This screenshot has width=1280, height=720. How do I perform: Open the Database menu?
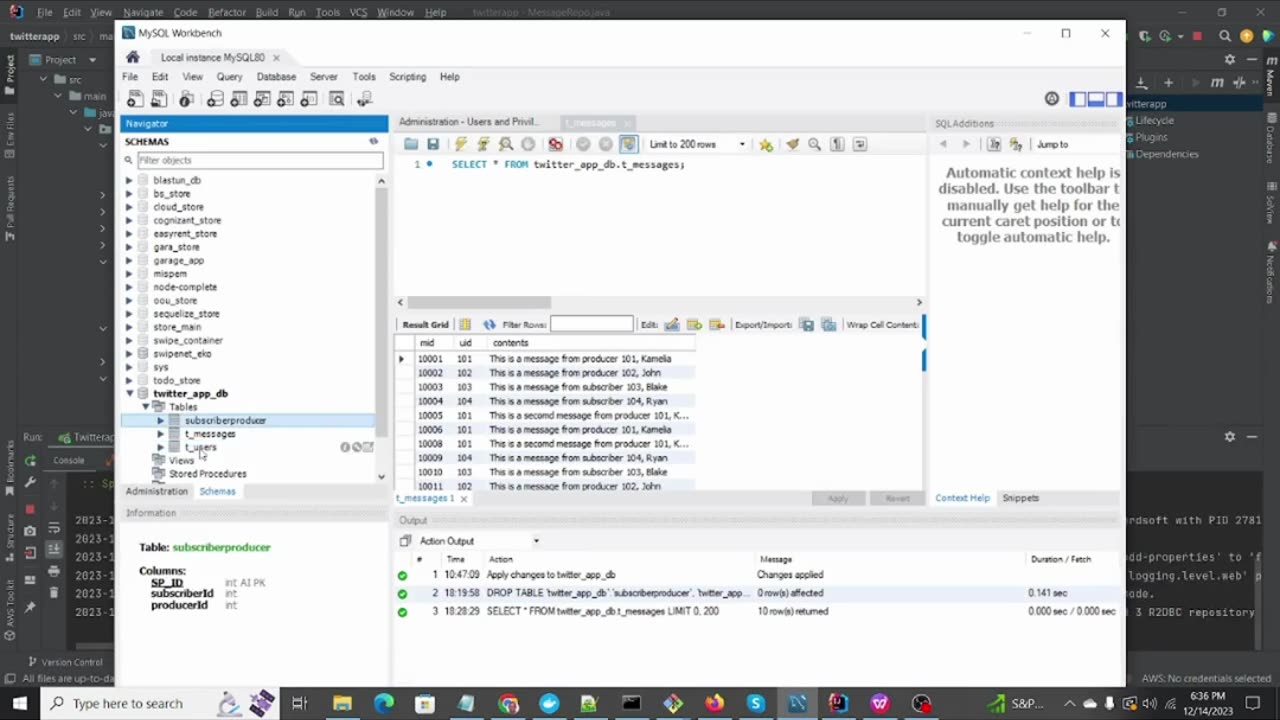276,77
